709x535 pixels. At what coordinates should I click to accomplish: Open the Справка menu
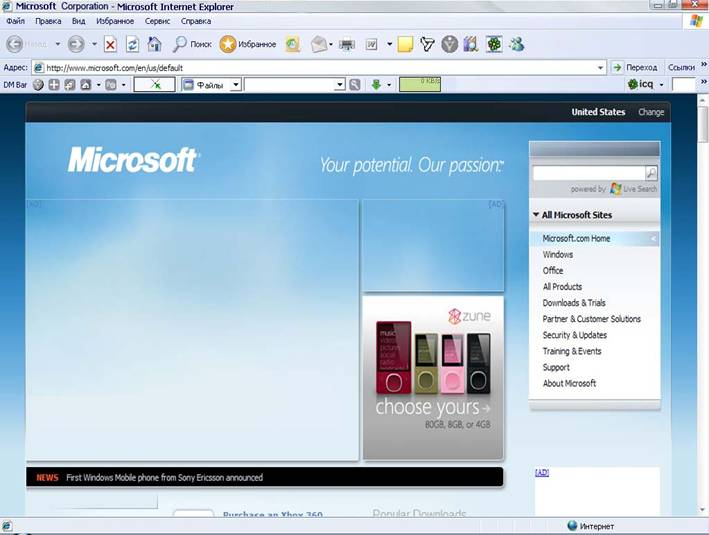point(196,21)
